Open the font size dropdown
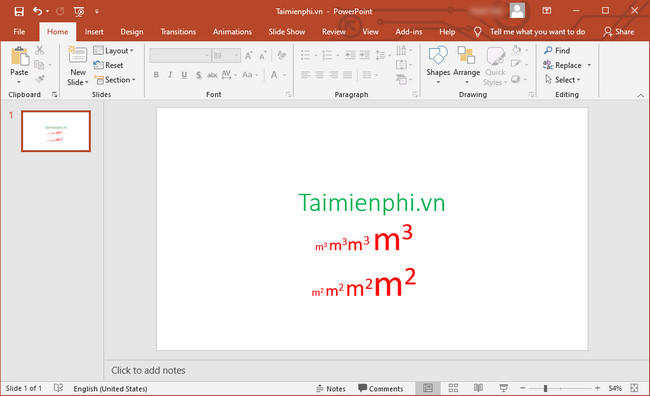This screenshot has height=396, width=650. point(236,56)
